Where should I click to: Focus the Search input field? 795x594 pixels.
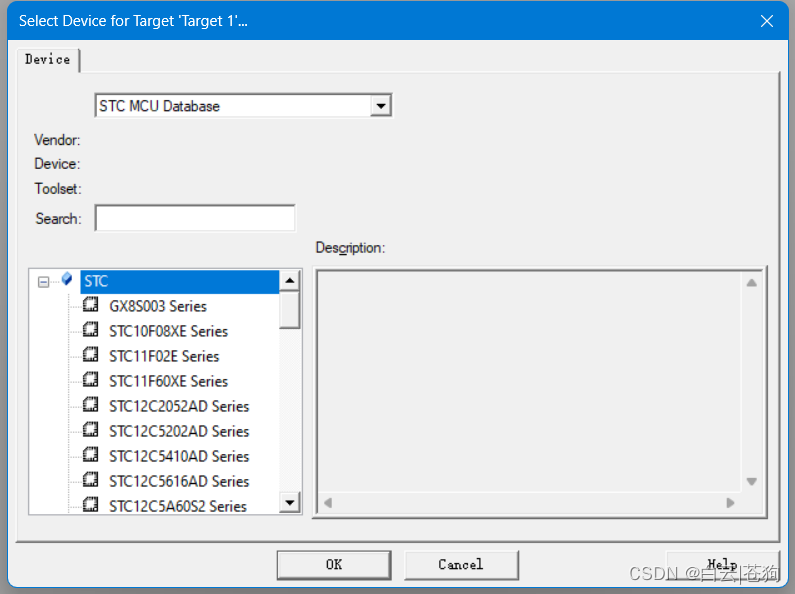pos(195,218)
